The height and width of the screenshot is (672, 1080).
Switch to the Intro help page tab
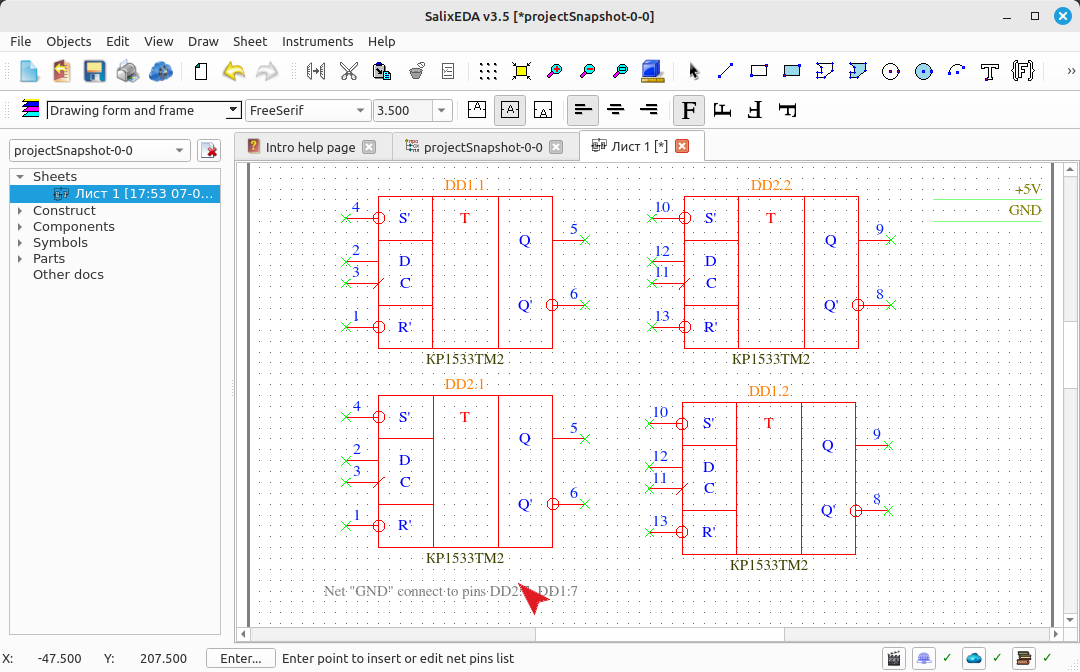coord(311,147)
